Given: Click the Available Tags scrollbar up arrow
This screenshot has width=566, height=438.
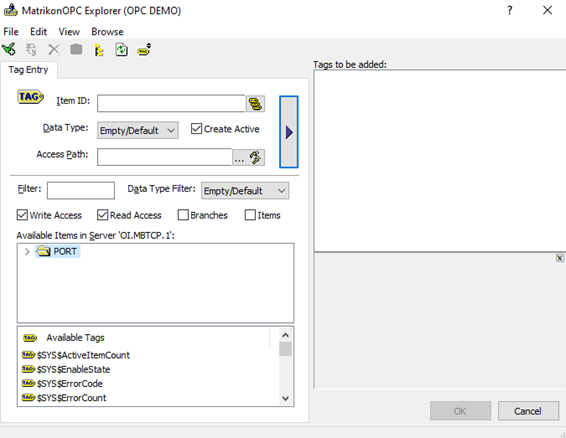Looking at the screenshot, I should coord(285,335).
